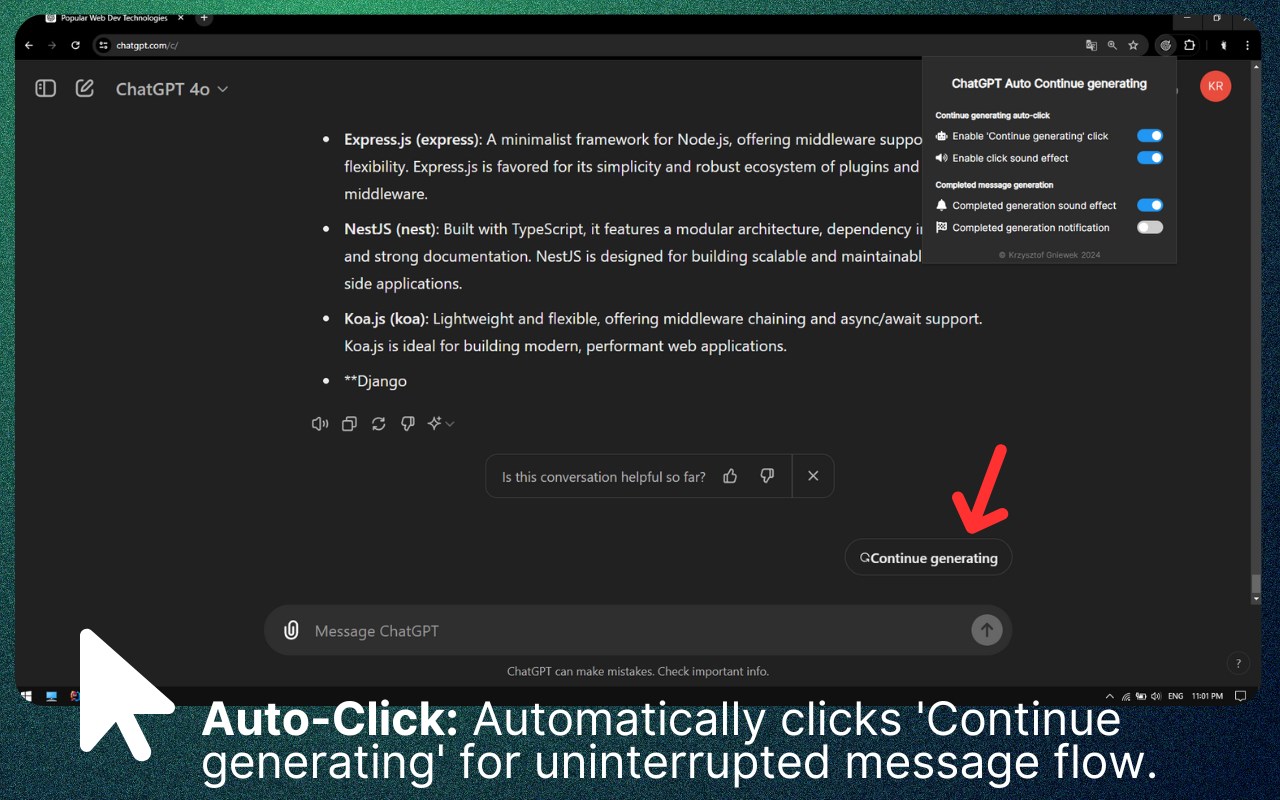
Task: Focus the Message ChatGPT input field
Action: [638, 631]
